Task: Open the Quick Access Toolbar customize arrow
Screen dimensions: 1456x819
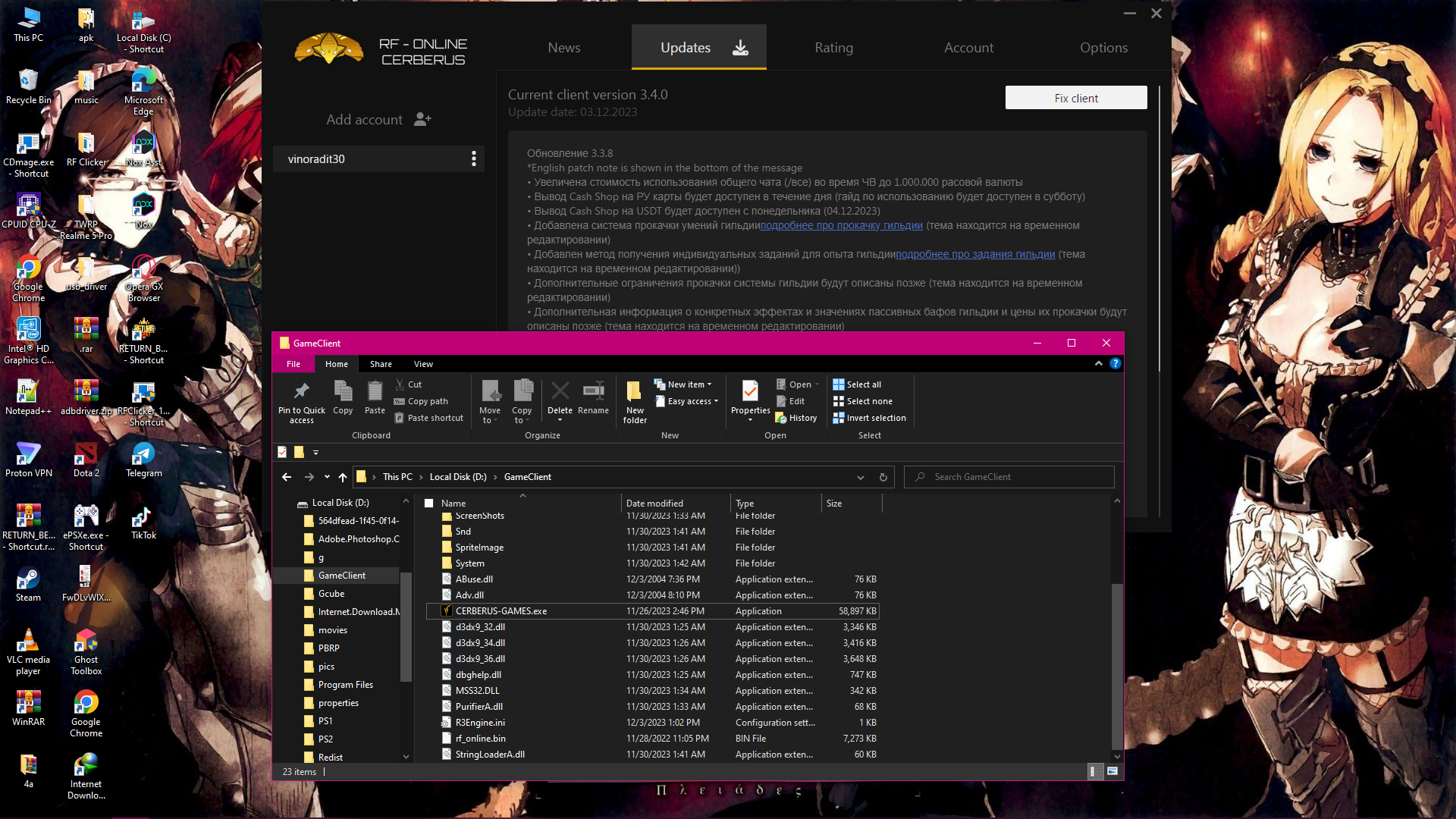Action: pyautogui.click(x=316, y=453)
